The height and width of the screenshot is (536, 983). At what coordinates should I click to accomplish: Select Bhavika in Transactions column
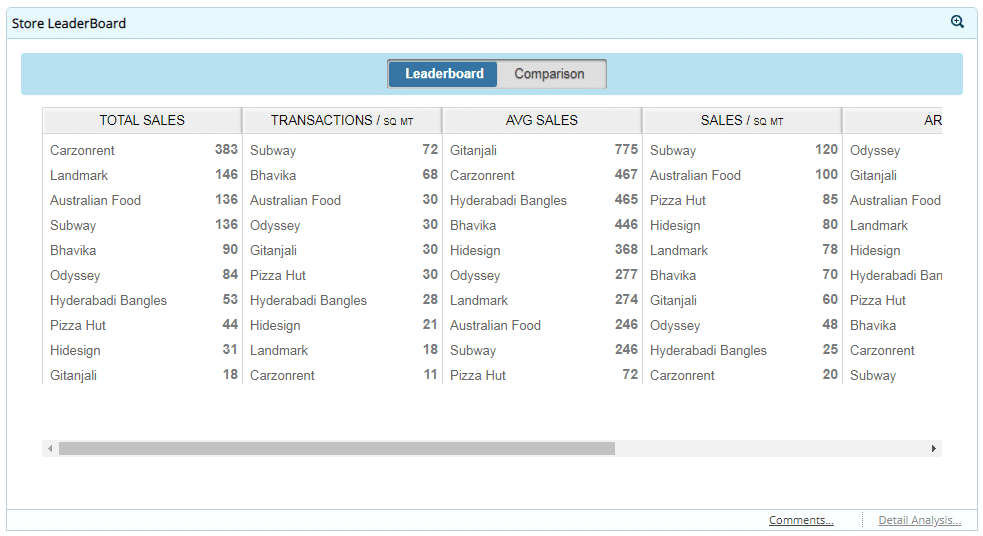click(273, 176)
